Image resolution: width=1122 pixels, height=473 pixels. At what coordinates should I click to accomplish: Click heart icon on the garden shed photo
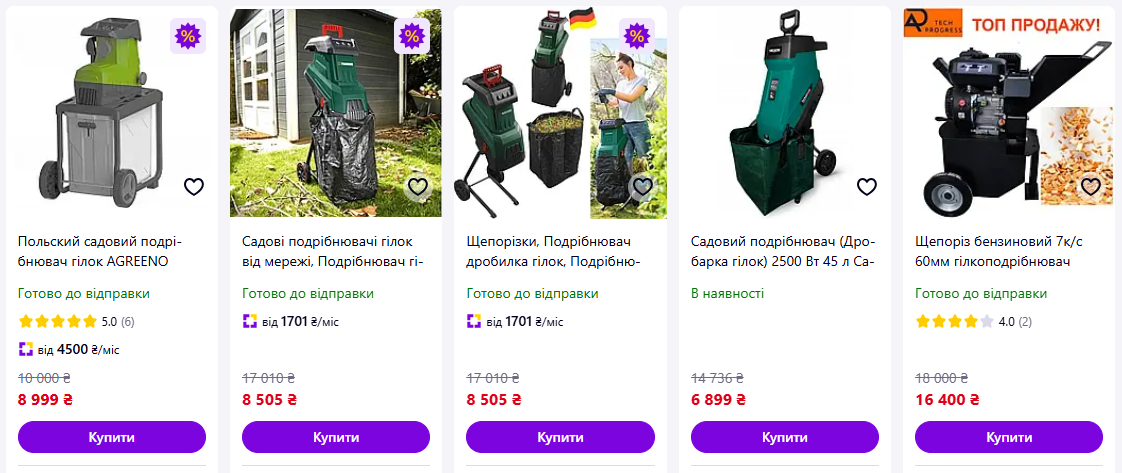point(418,187)
